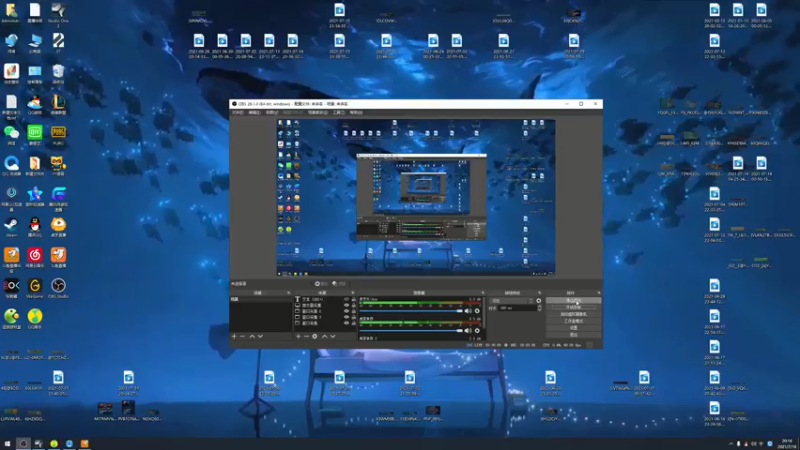Click the transition duration spinner arrows

click(x=539, y=308)
